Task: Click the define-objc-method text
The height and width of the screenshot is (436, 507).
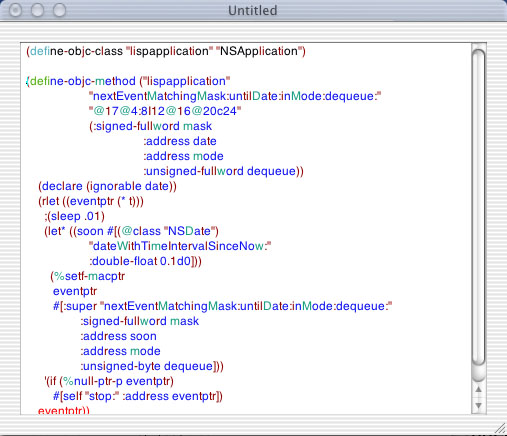Action: point(83,81)
